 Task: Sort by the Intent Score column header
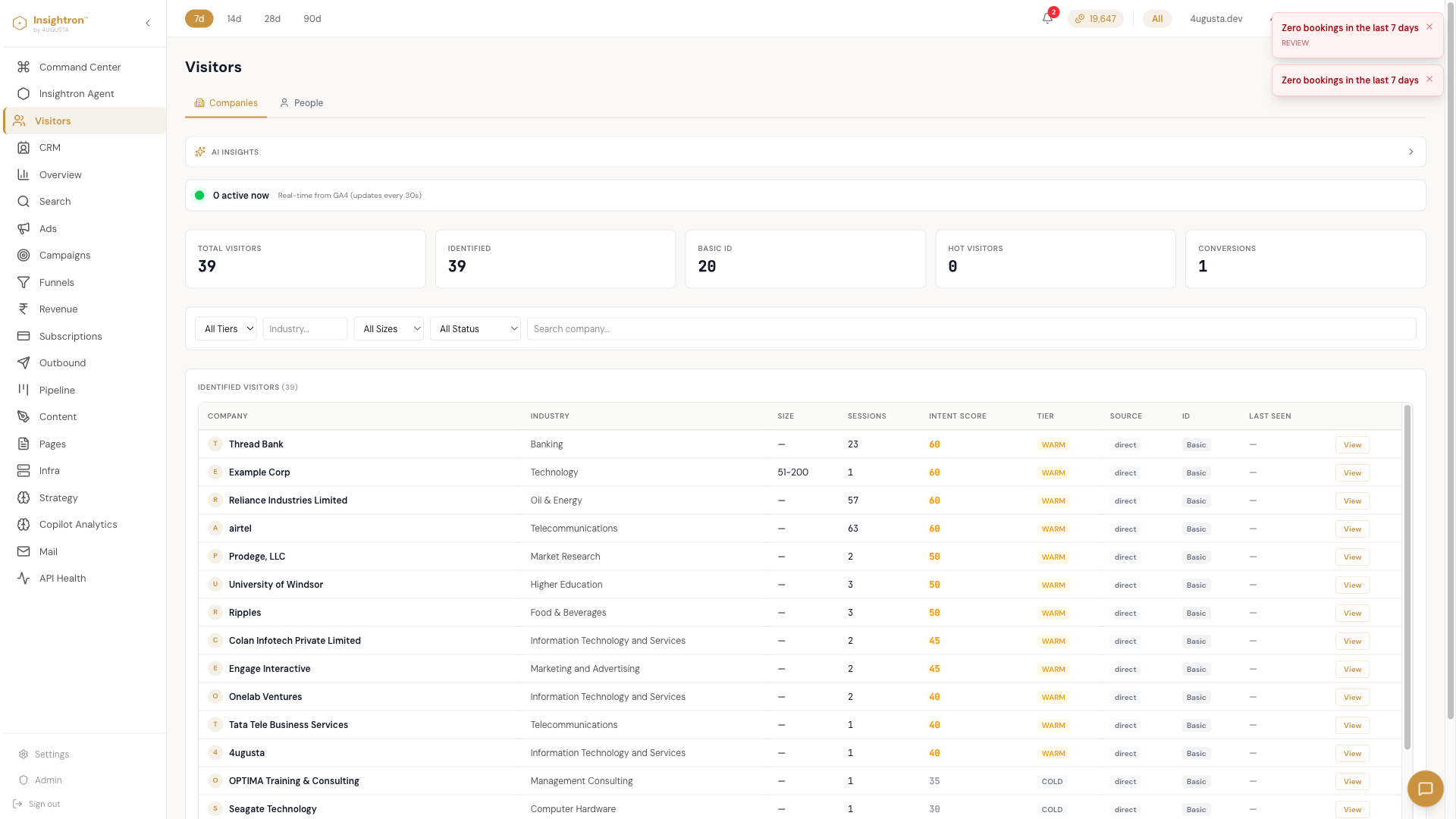(x=958, y=416)
